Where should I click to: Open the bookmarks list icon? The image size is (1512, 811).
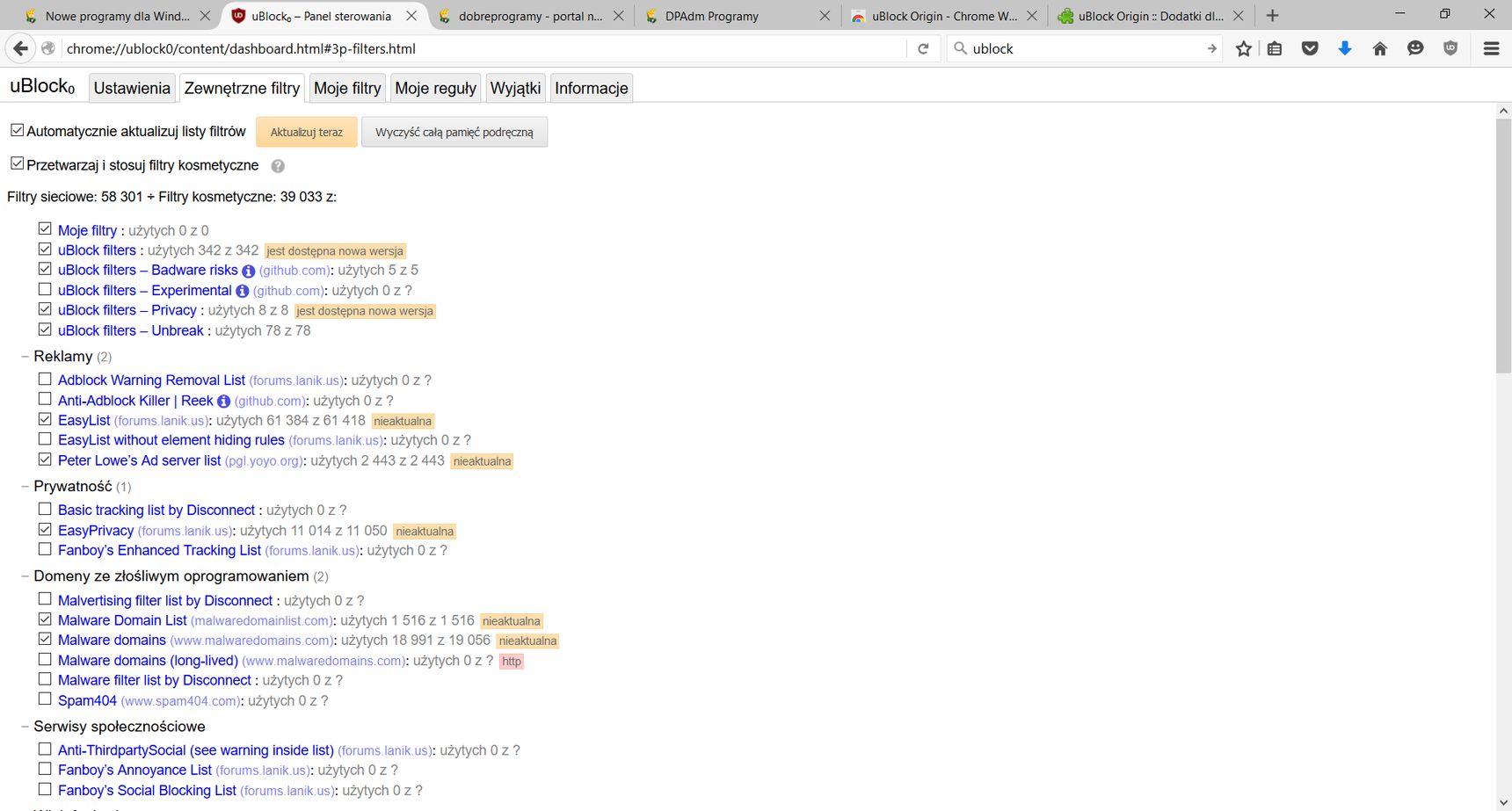tap(1275, 48)
